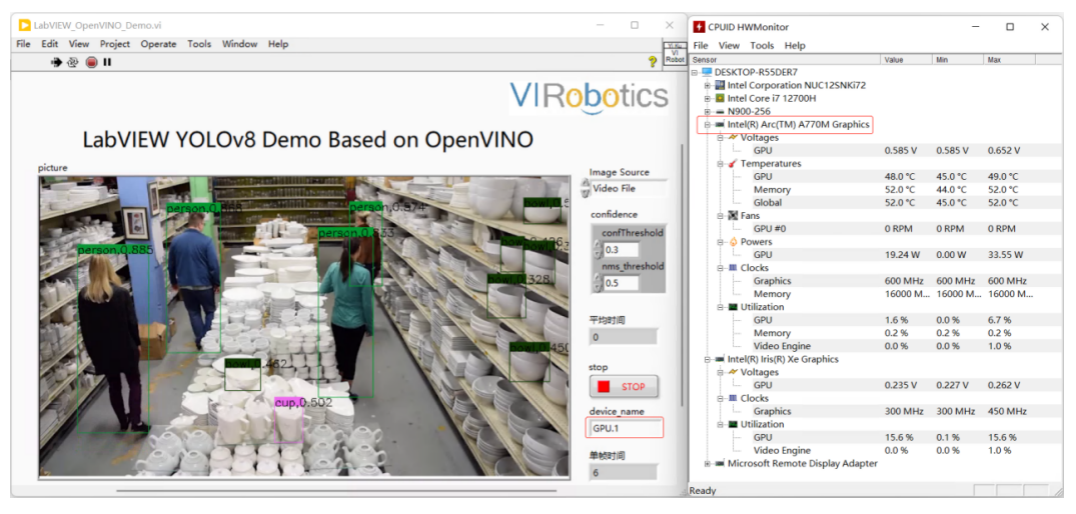This screenshot has width=1076, height=514.
Task: Open the Tools menu in HWMonitor
Action: pyautogui.click(x=762, y=45)
